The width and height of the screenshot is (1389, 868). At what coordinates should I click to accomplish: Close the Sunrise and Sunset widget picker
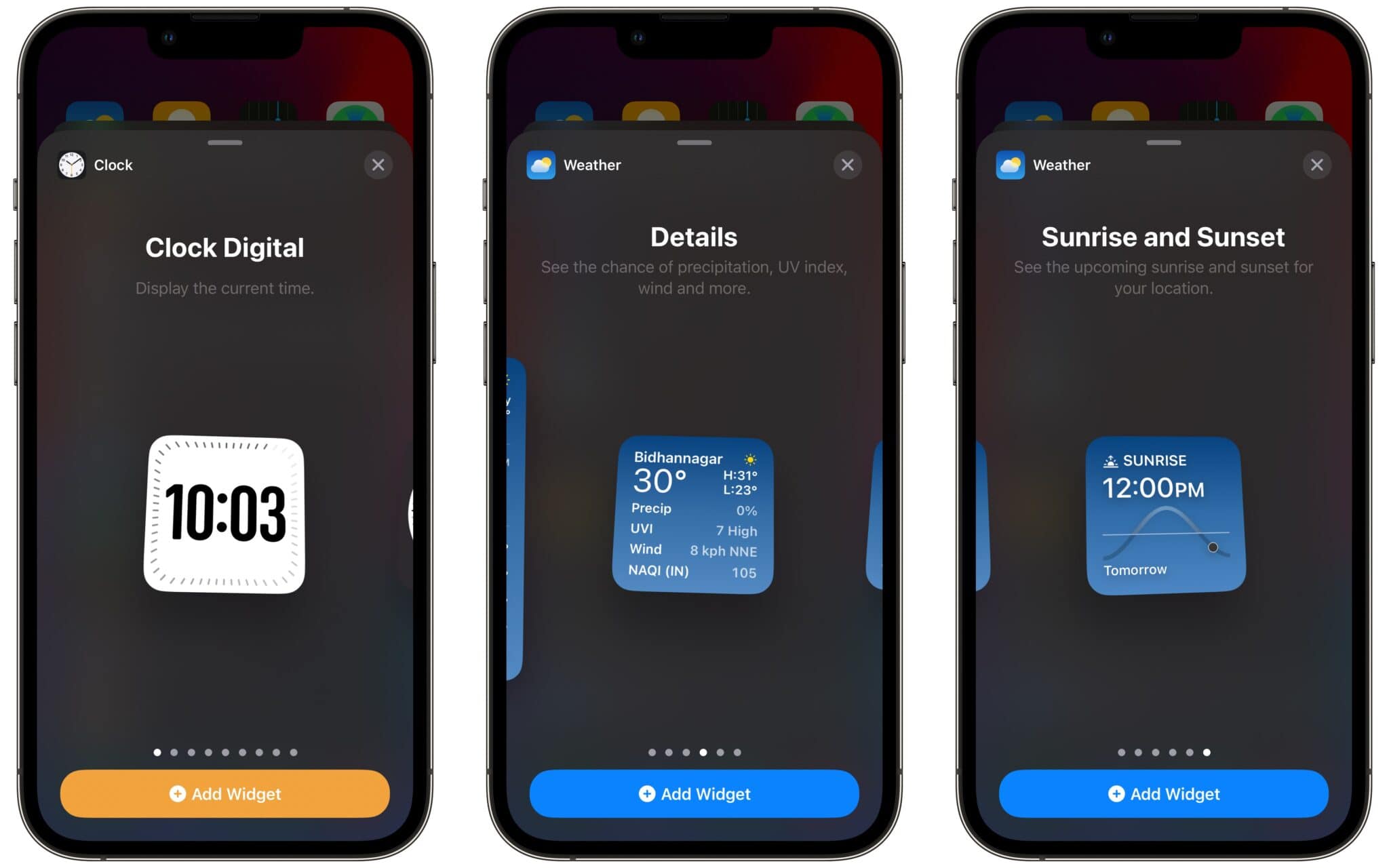(x=1317, y=165)
